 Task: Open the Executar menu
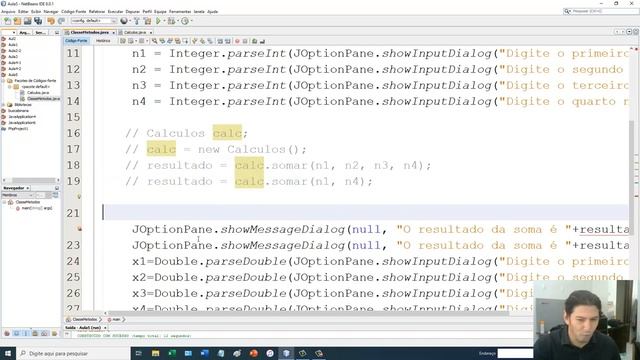pyautogui.click(x=115, y=11)
